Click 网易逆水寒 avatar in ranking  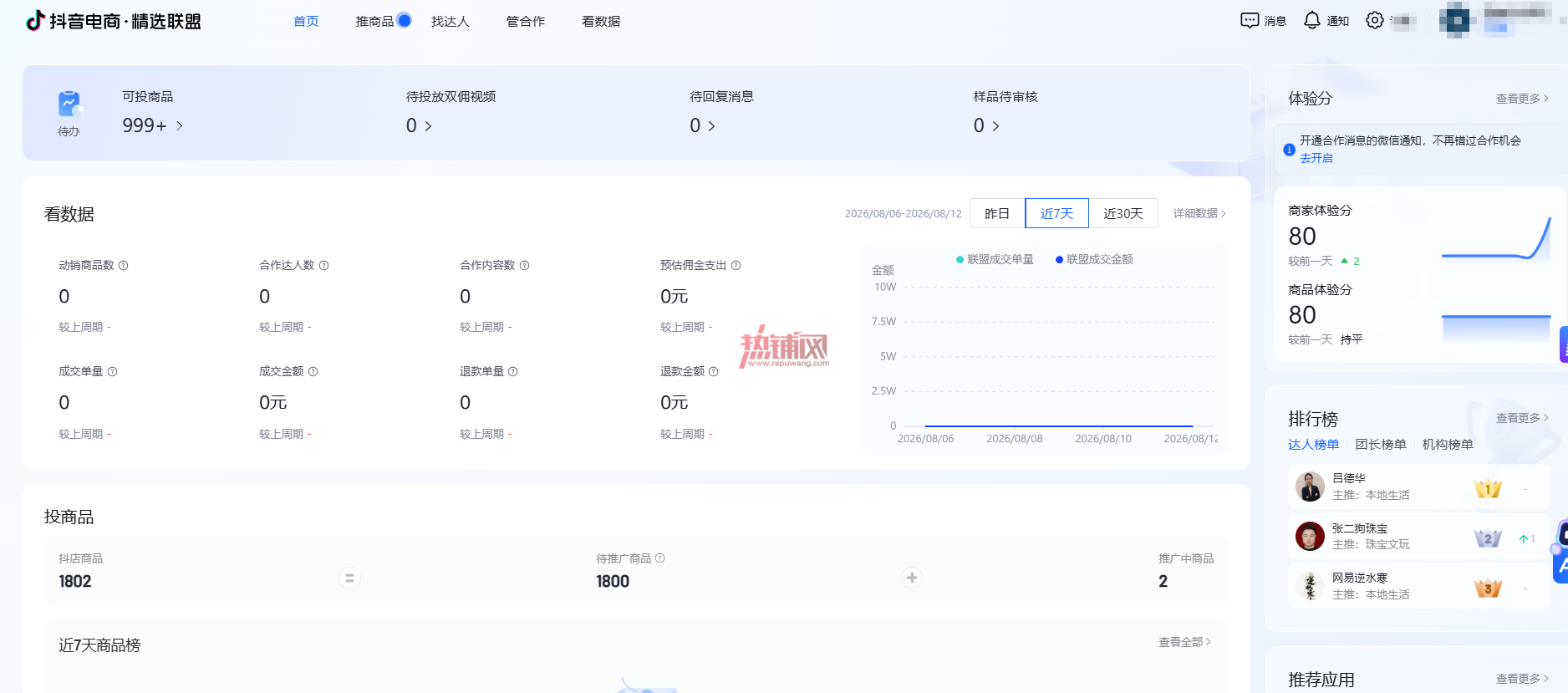[x=1310, y=586]
